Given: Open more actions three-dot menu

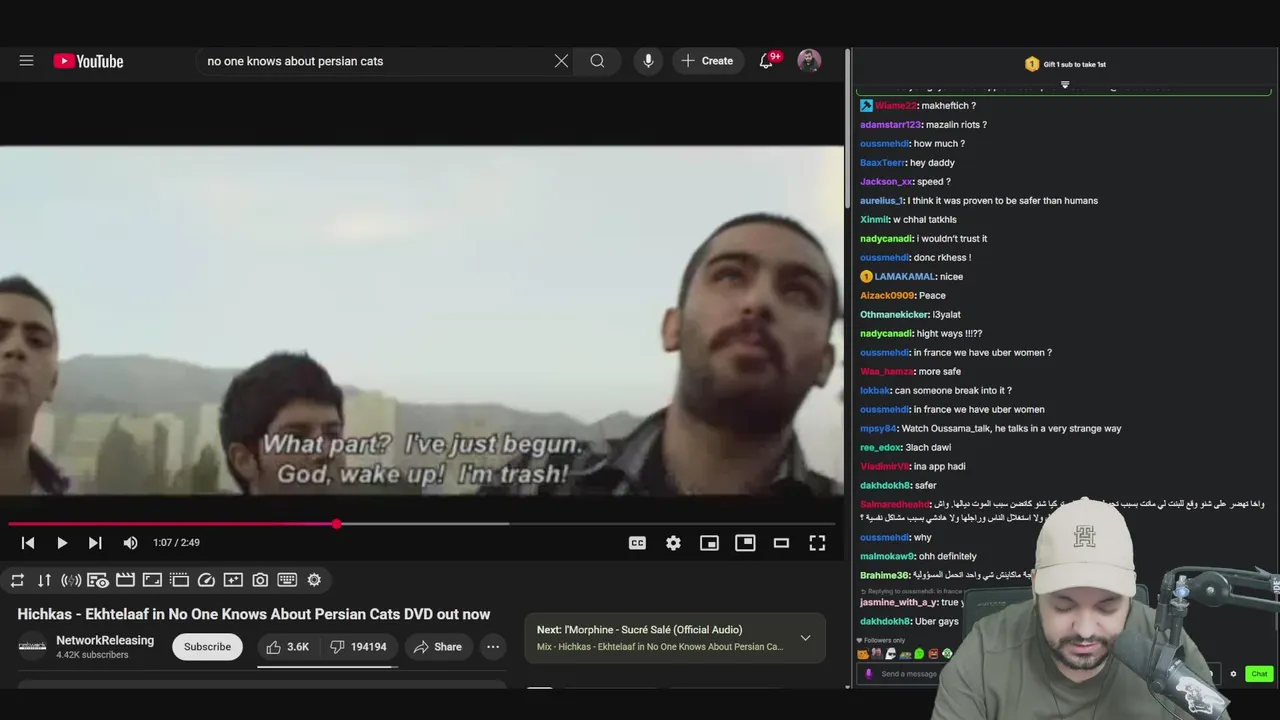Looking at the screenshot, I should [x=493, y=647].
